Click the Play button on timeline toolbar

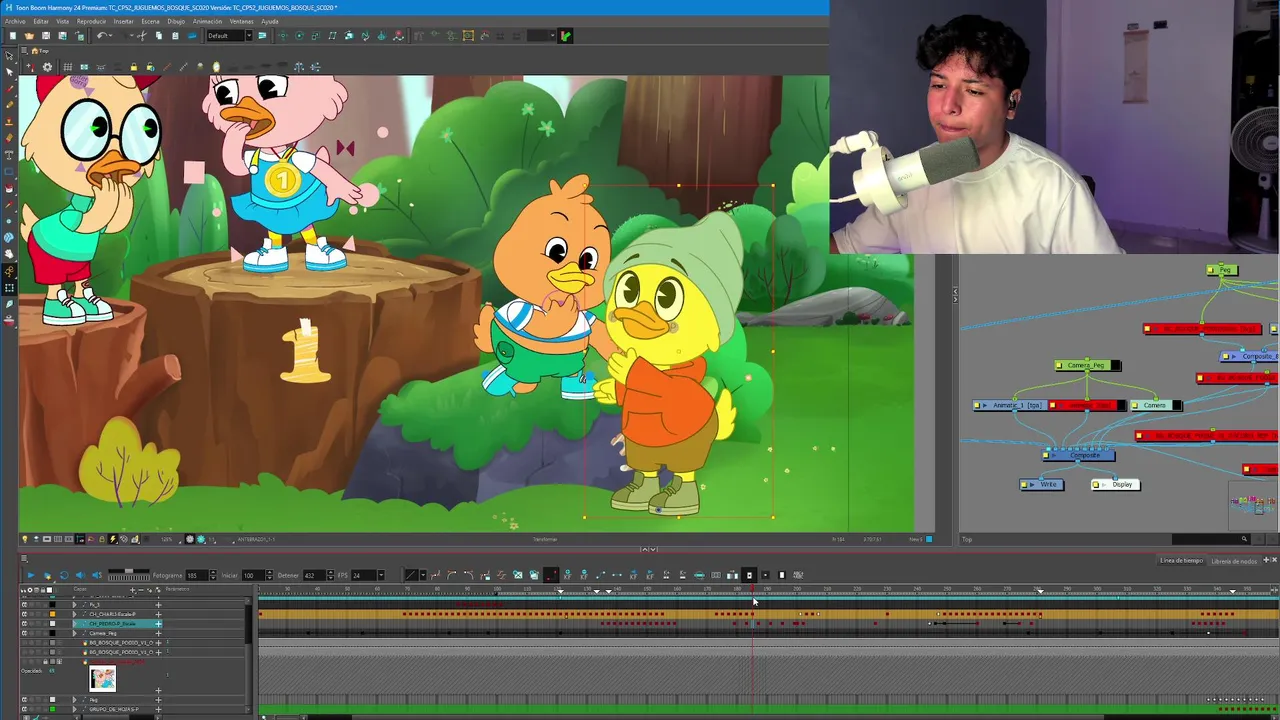[x=31, y=575]
